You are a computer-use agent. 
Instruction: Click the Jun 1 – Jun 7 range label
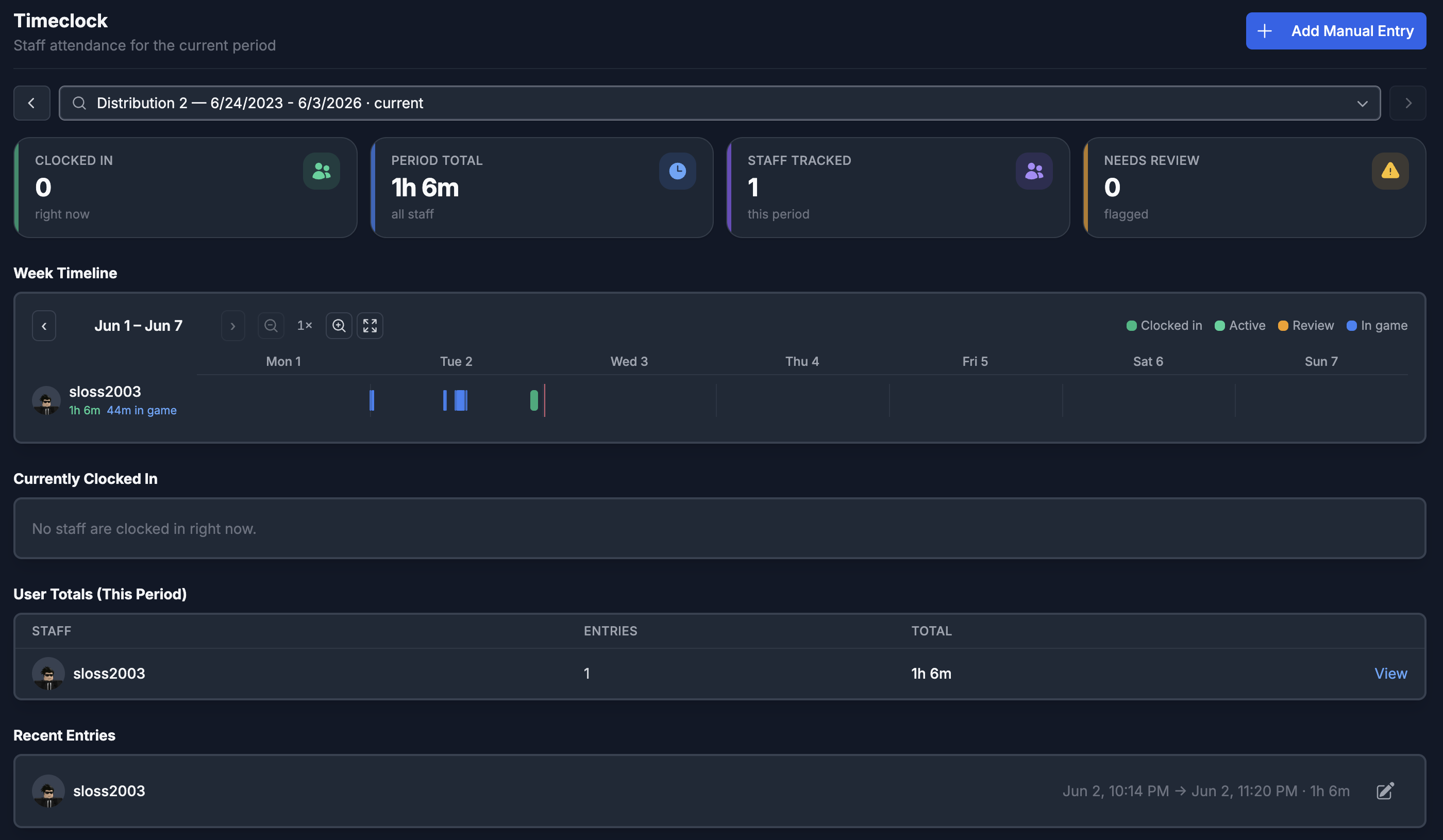click(x=138, y=325)
